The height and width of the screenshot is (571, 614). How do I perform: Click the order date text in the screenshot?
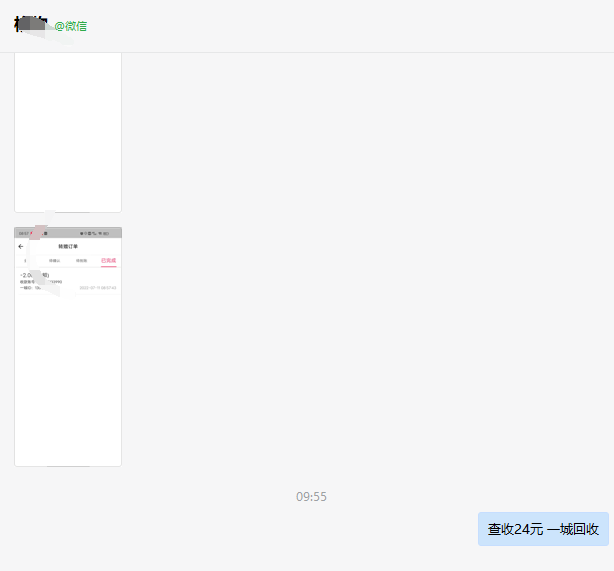tap(98, 287)
